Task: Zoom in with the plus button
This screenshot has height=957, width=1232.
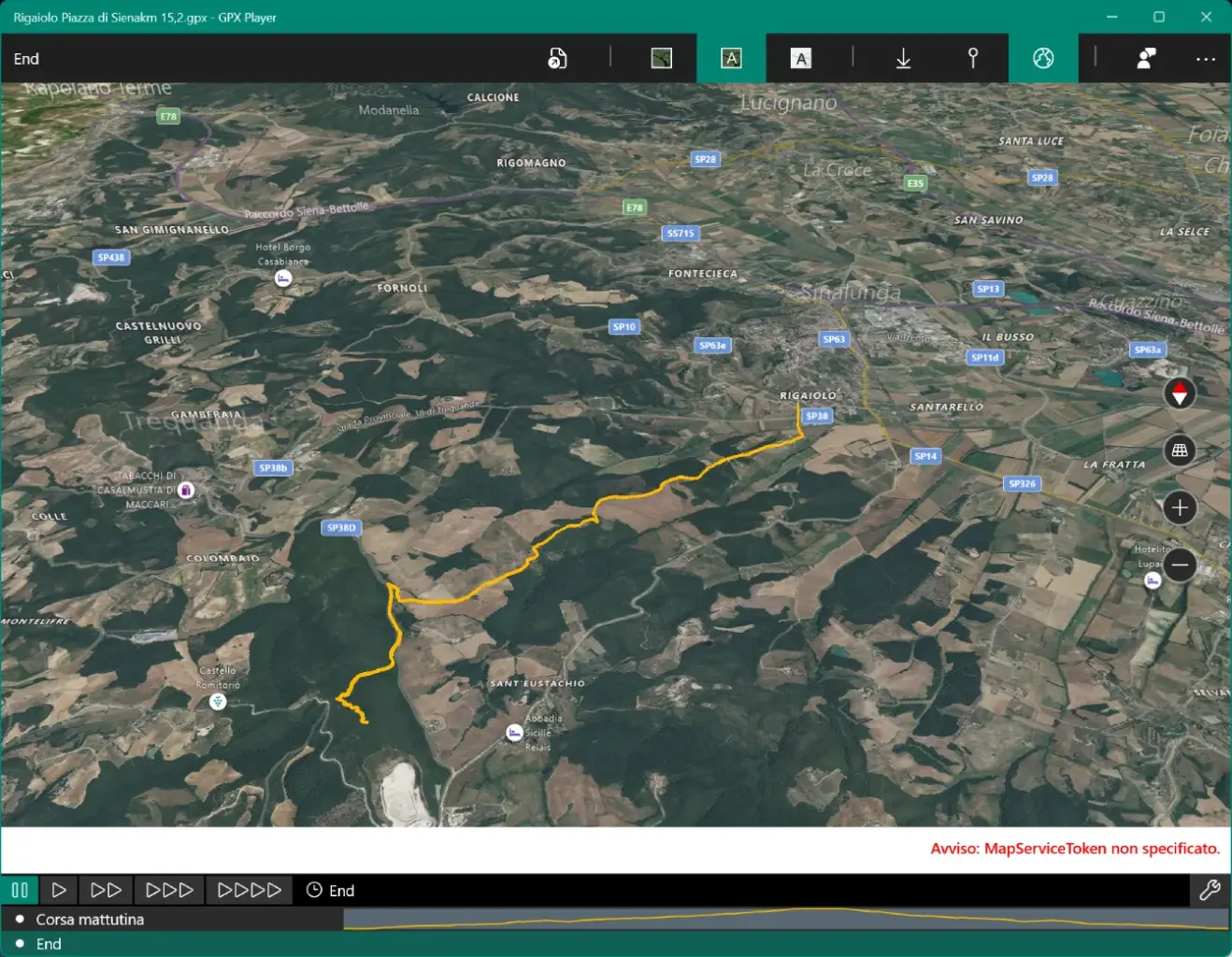Action: pos(1180,507)
